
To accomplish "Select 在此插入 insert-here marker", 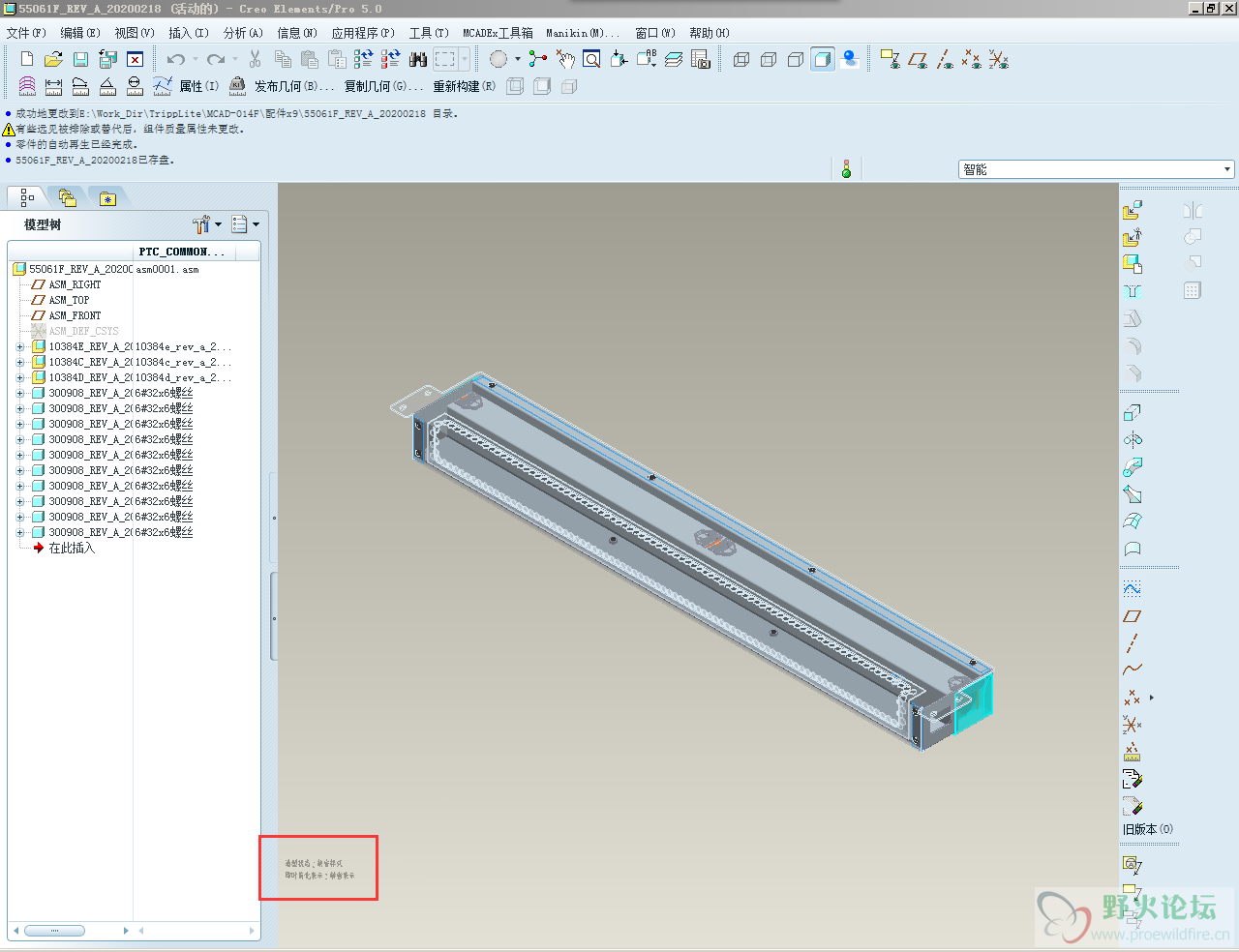I will pos(72,548).
